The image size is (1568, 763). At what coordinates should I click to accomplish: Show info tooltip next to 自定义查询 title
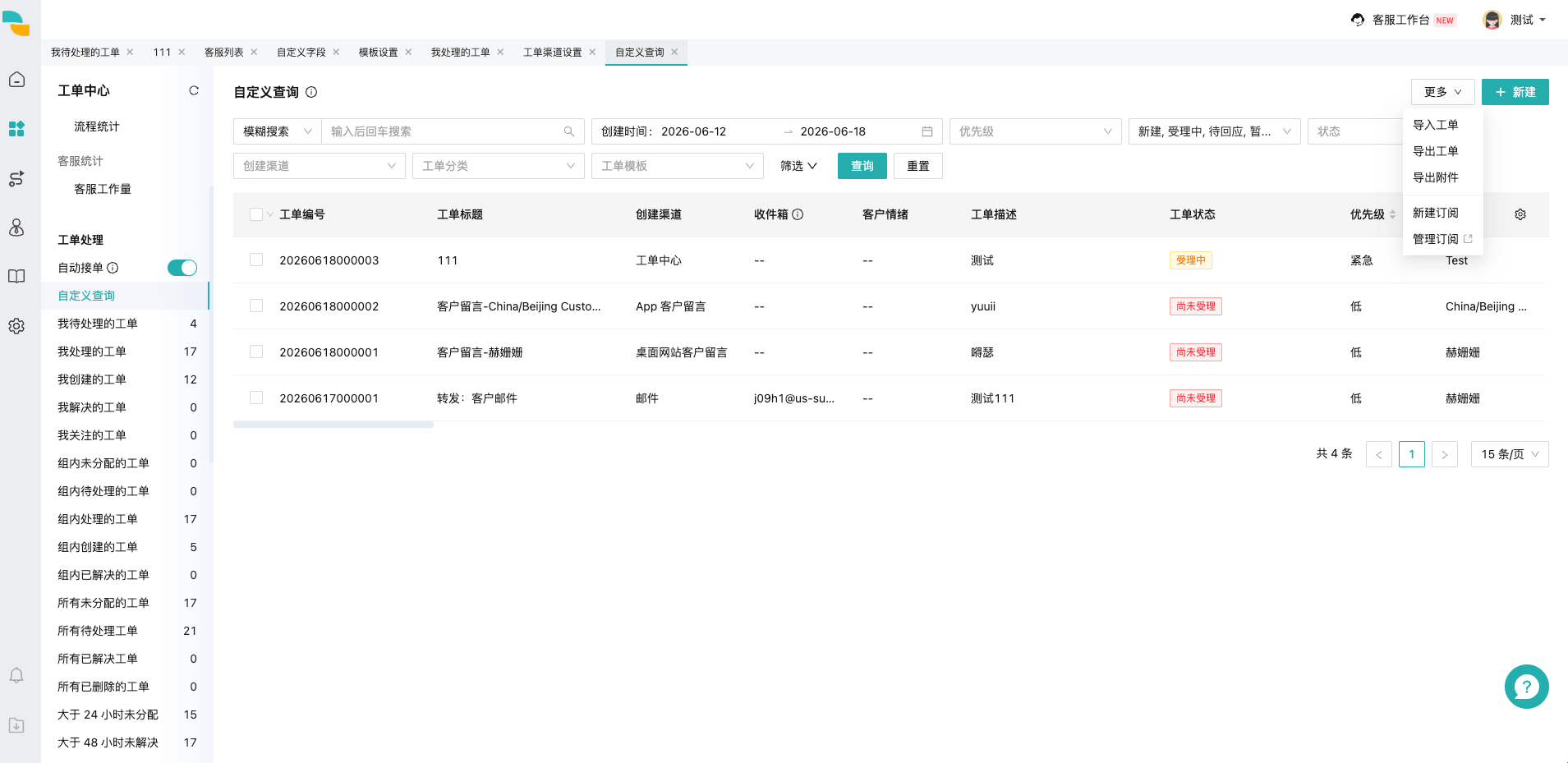(x=311, y=92)
